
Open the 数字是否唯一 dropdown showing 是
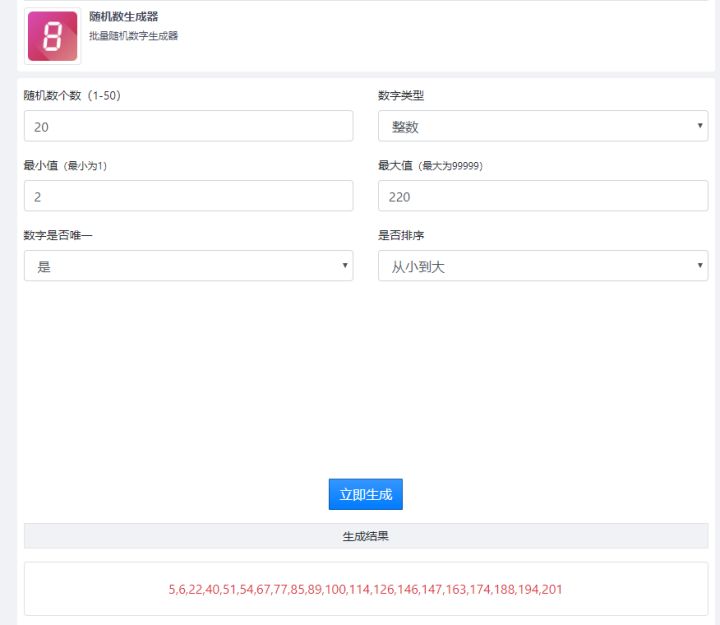188,266
